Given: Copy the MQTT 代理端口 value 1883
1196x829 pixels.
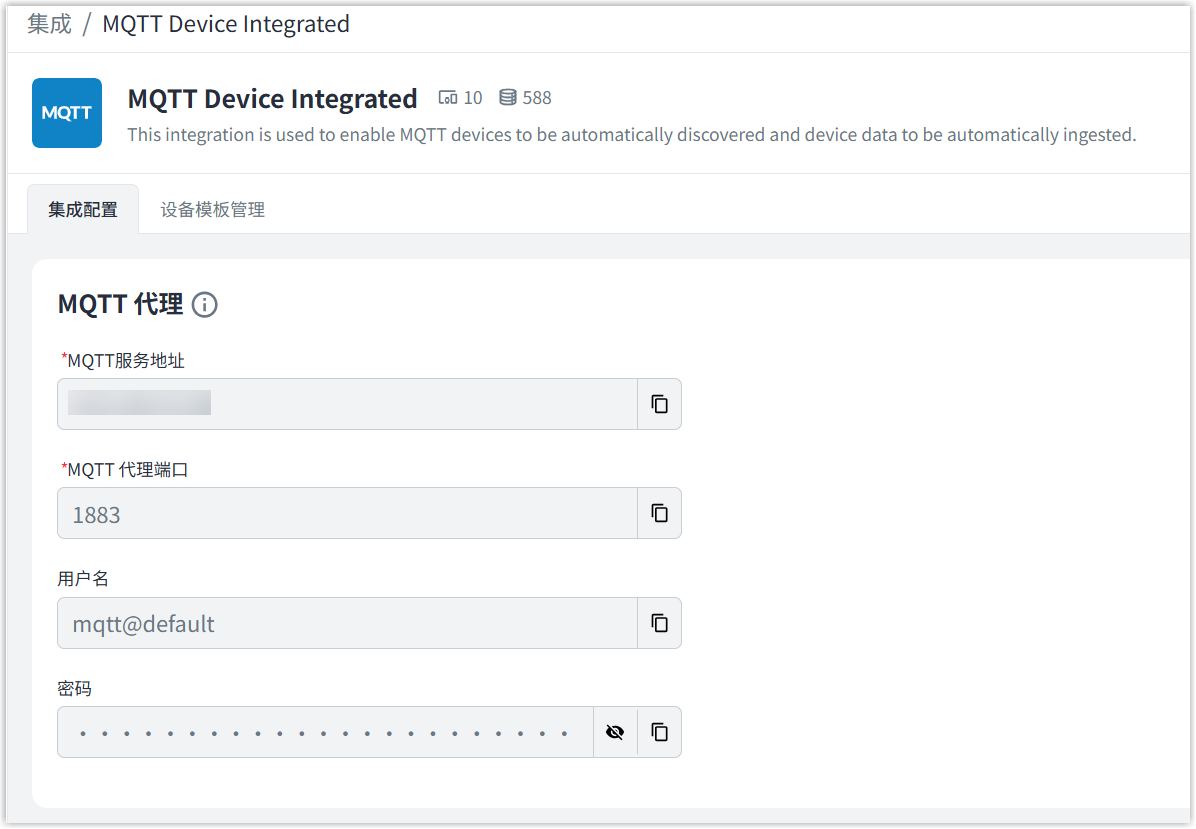Looking at the screenshot, I should click(x=659, y=513).
